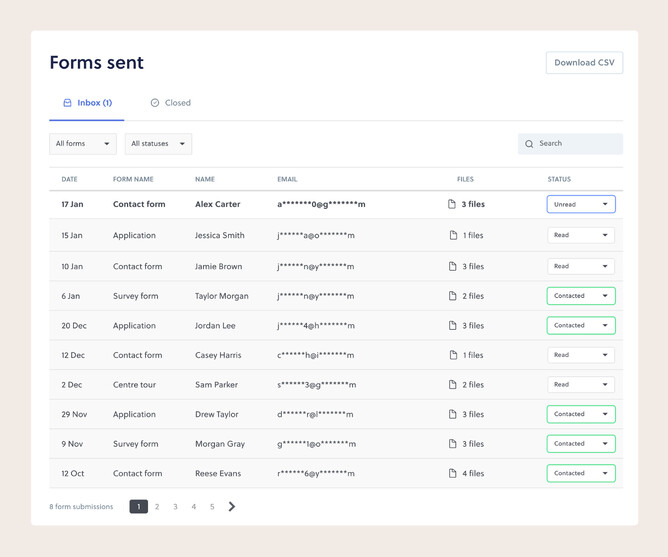Go to next page with the arrow icon
The height and width of the screenshot is (557, 668).
pos(232,507)
